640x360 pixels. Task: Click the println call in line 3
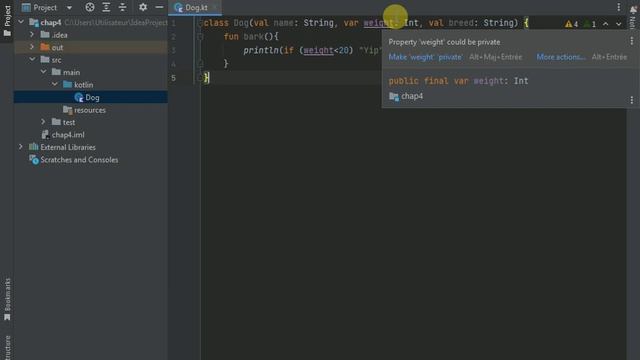[x=261, y=50]
